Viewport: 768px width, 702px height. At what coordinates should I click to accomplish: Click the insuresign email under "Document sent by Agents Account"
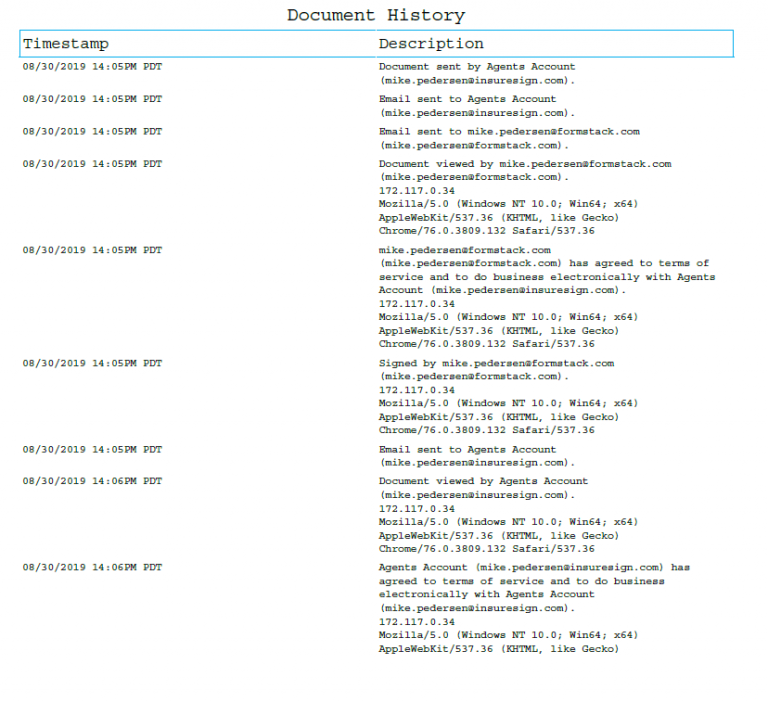coord(477,80)
